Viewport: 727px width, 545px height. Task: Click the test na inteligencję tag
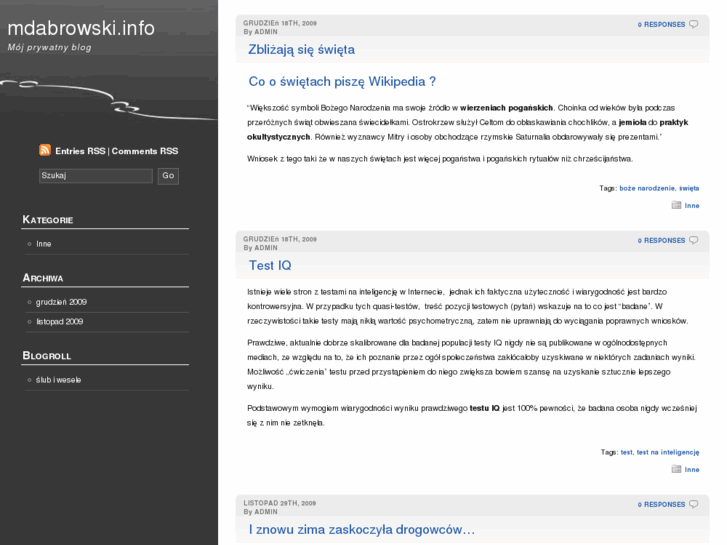pos(667,452)
